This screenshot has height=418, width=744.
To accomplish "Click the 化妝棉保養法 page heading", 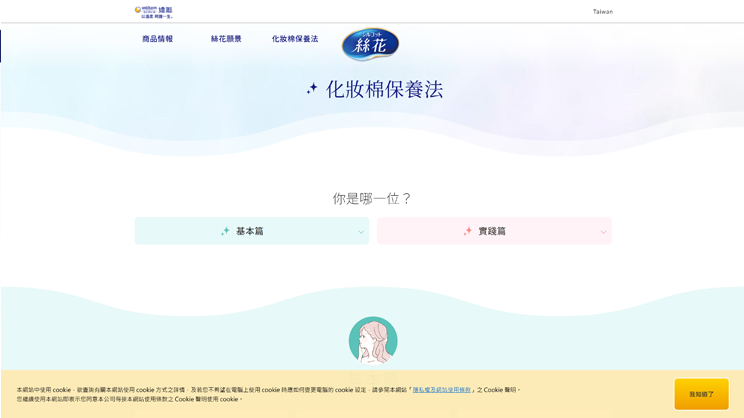I will coord(384,90).
